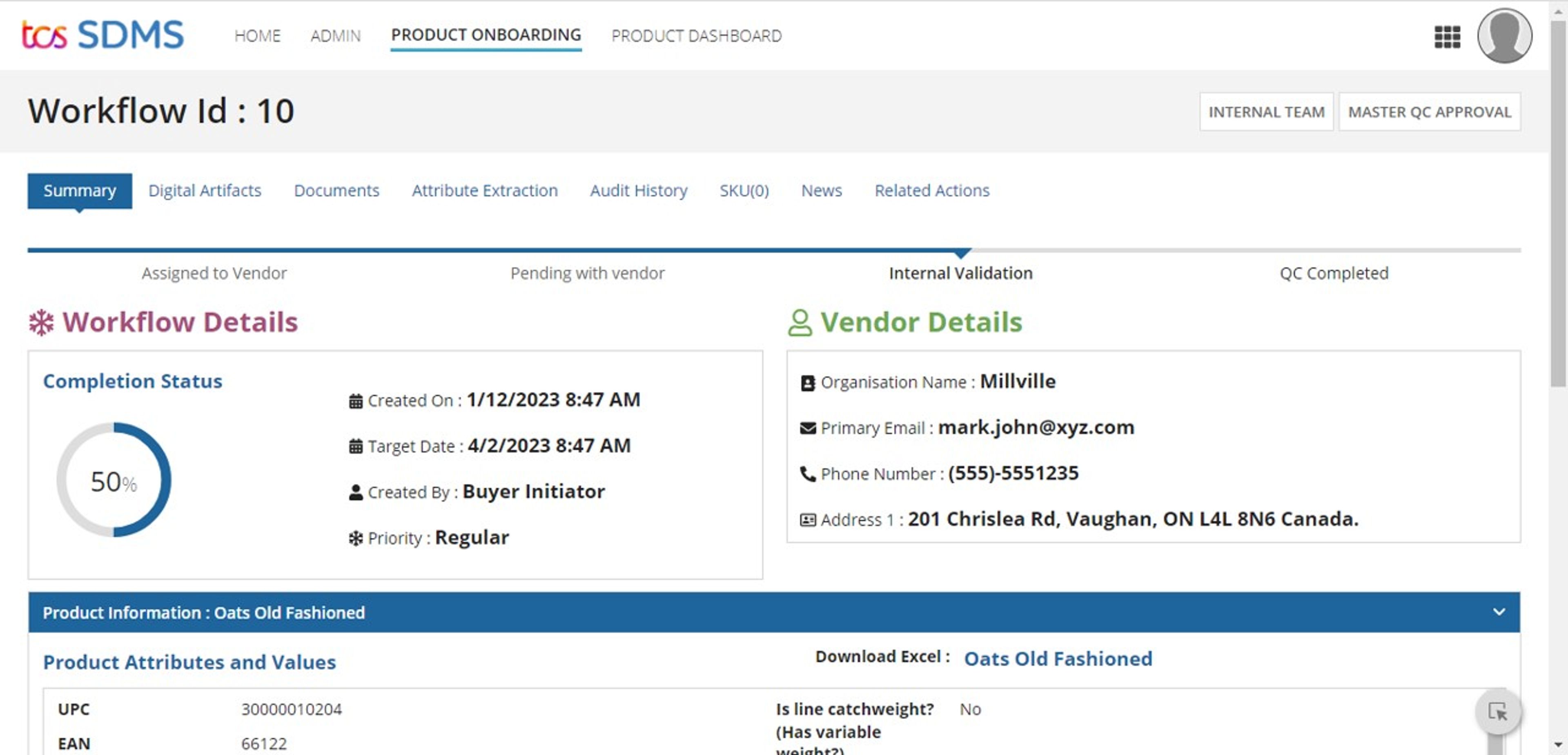Click the MASTER QC APPROVAL button
This screenshot has height=755, width=1568.
click(1429, 112)
